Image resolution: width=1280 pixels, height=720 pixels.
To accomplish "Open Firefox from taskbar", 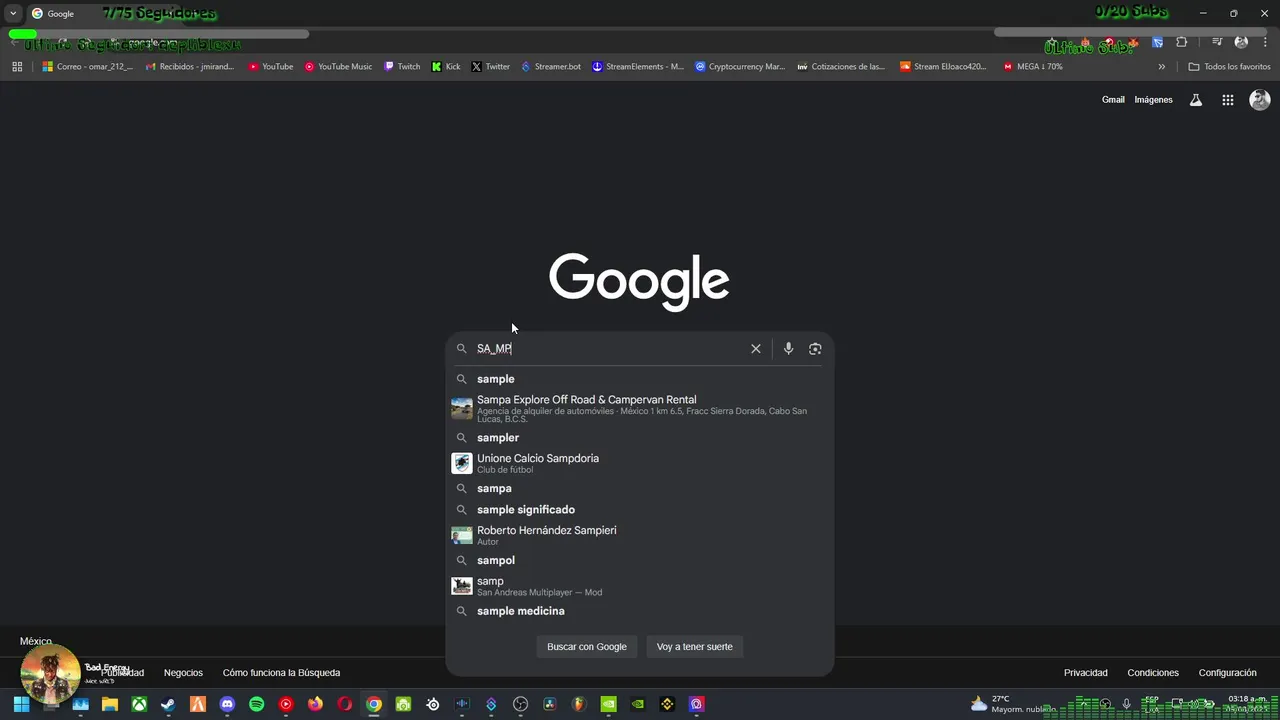I will [x=315, y=704].
